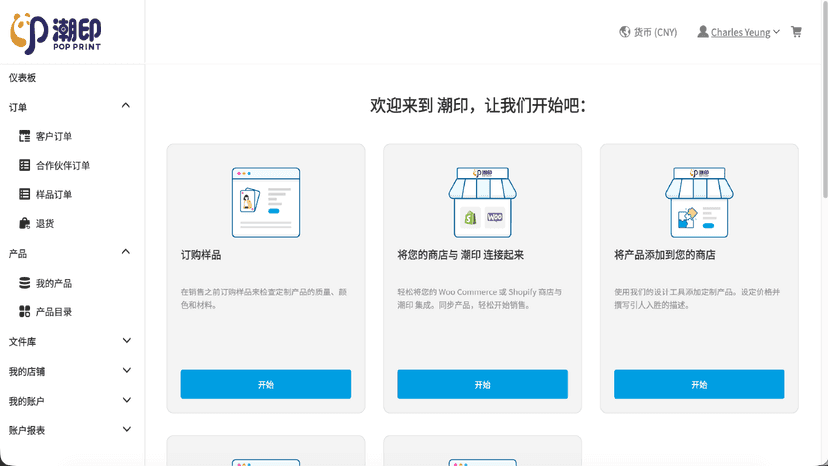Click the 将产品添加到您的商店 card title
828x466 pixels.
point(665,255)
